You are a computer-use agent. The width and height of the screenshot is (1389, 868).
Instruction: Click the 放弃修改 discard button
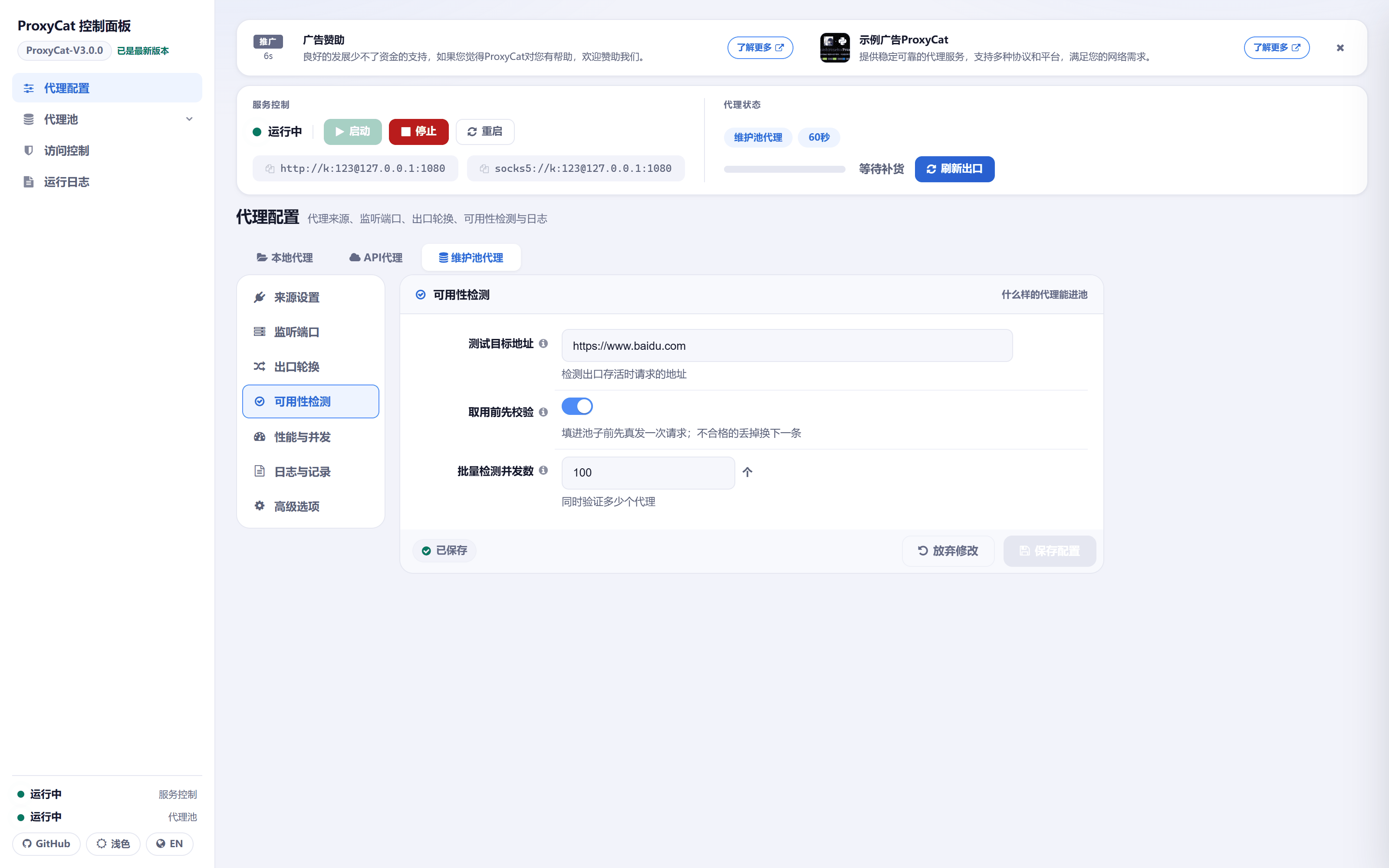[x=948, y=551]
